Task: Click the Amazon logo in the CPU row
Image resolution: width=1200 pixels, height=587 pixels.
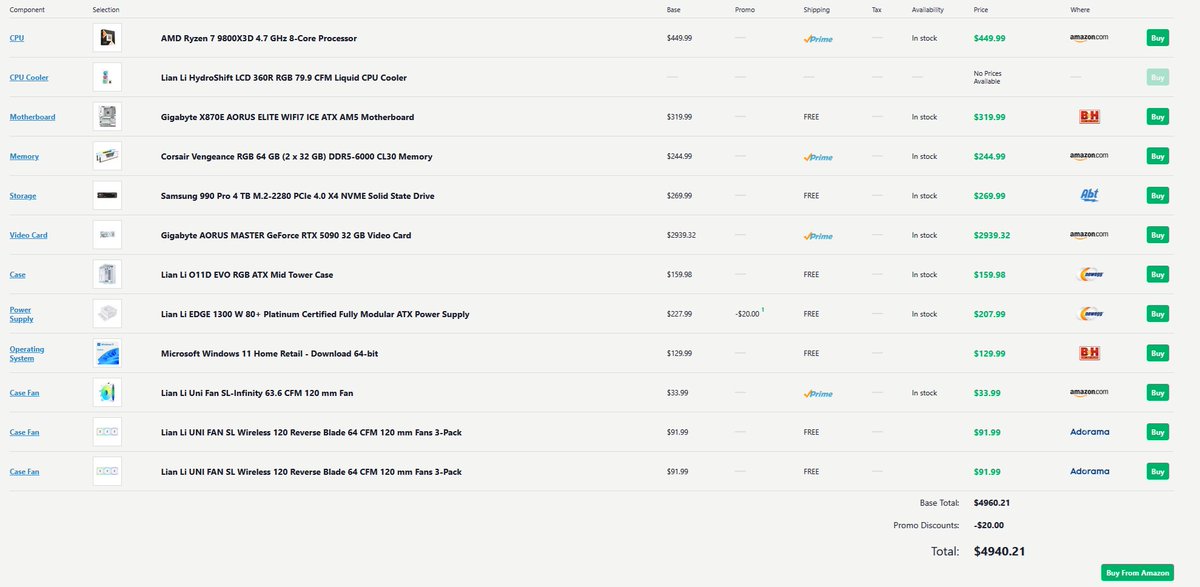Action: click(x=1089, y=38)
